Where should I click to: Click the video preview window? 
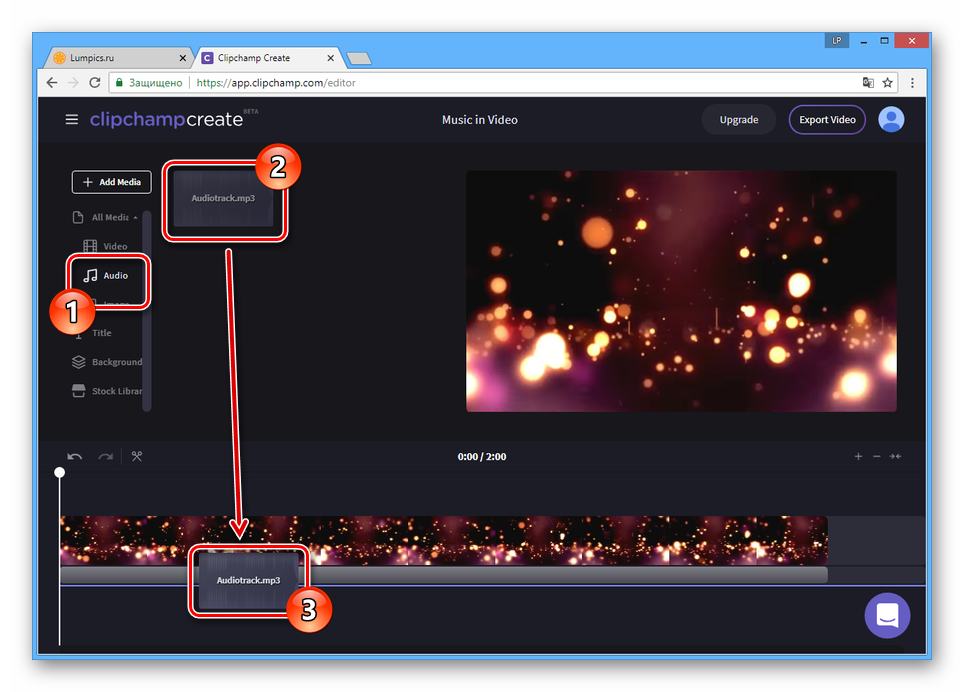click(x=681, y=291)
